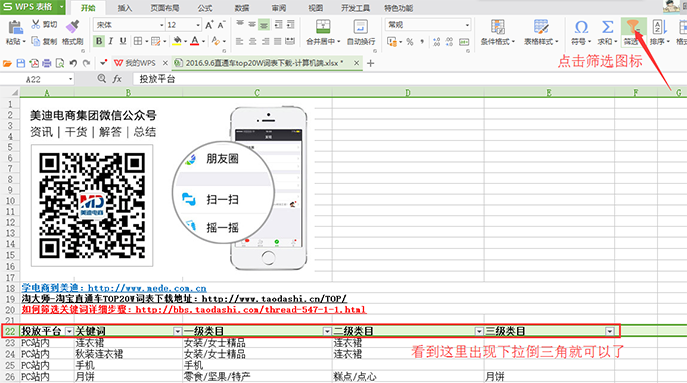Expand the WPS 表格 application menu arrow
The height and width of the screenshot is (383, 687).
click(61, 7)
